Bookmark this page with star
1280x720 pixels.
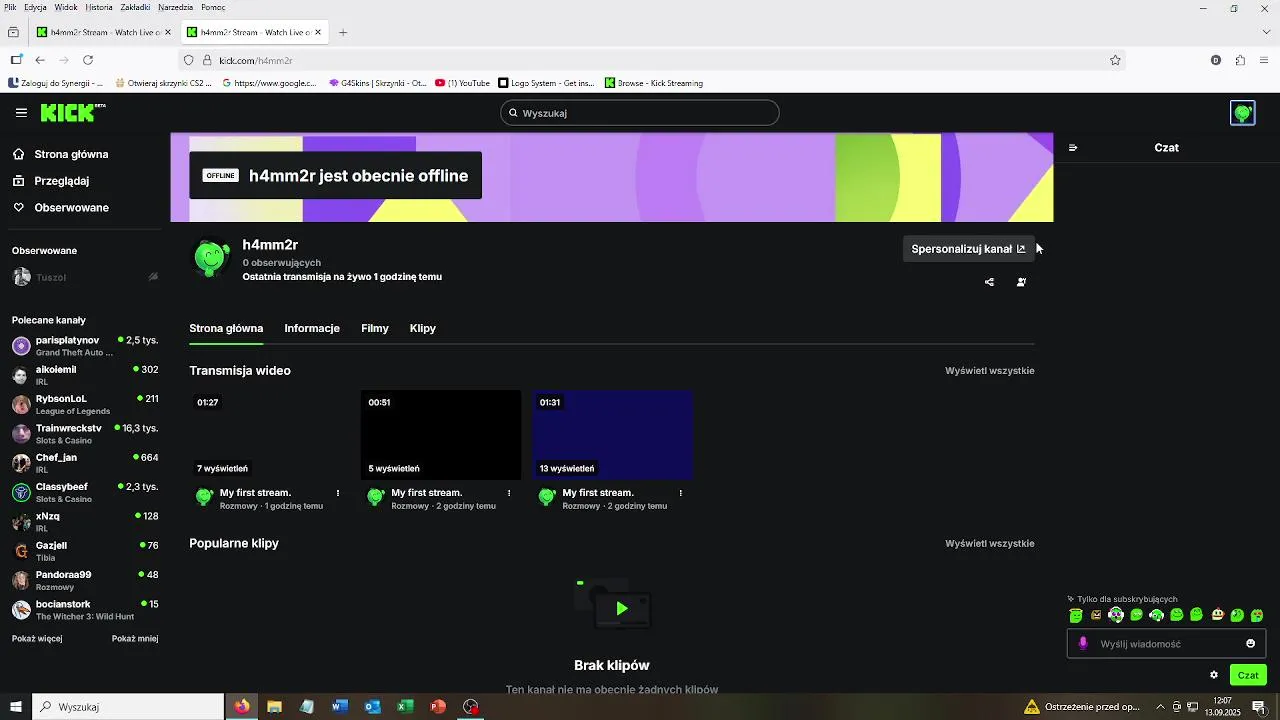pyautogui.click(x=1115, y=60)
